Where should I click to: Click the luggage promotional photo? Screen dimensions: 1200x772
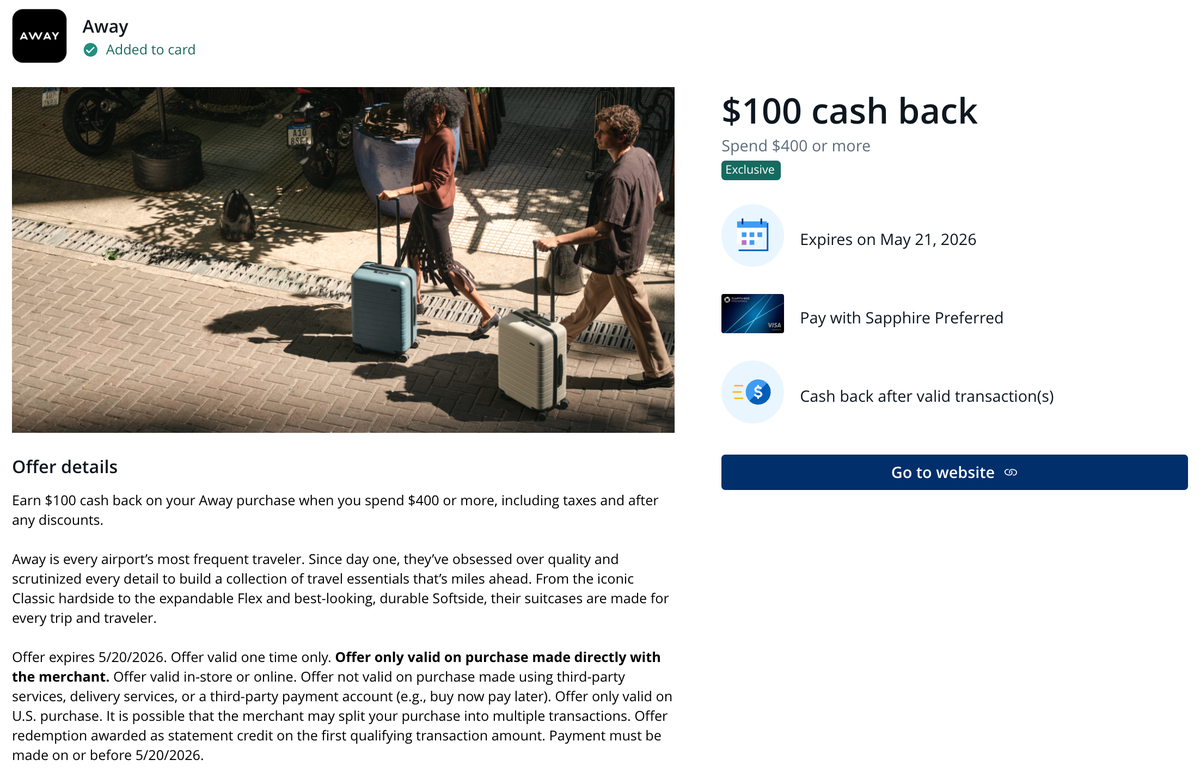342,259
